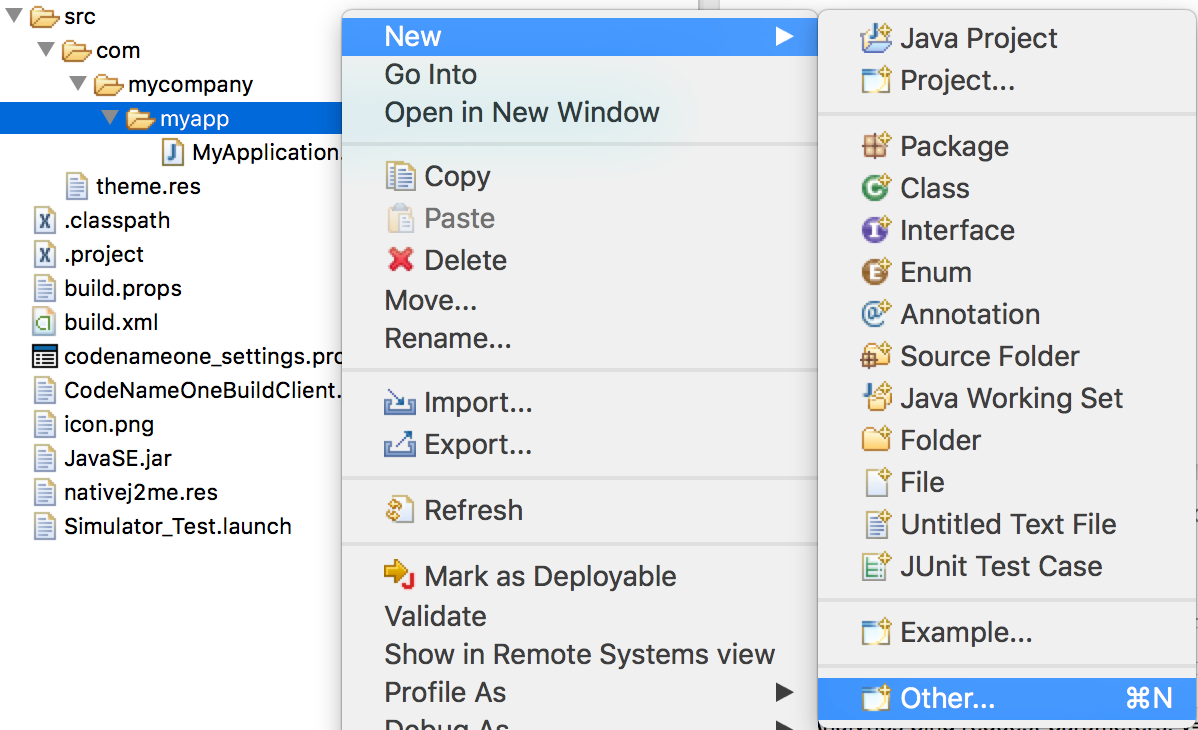Collapse the src folder

(12, 16)
